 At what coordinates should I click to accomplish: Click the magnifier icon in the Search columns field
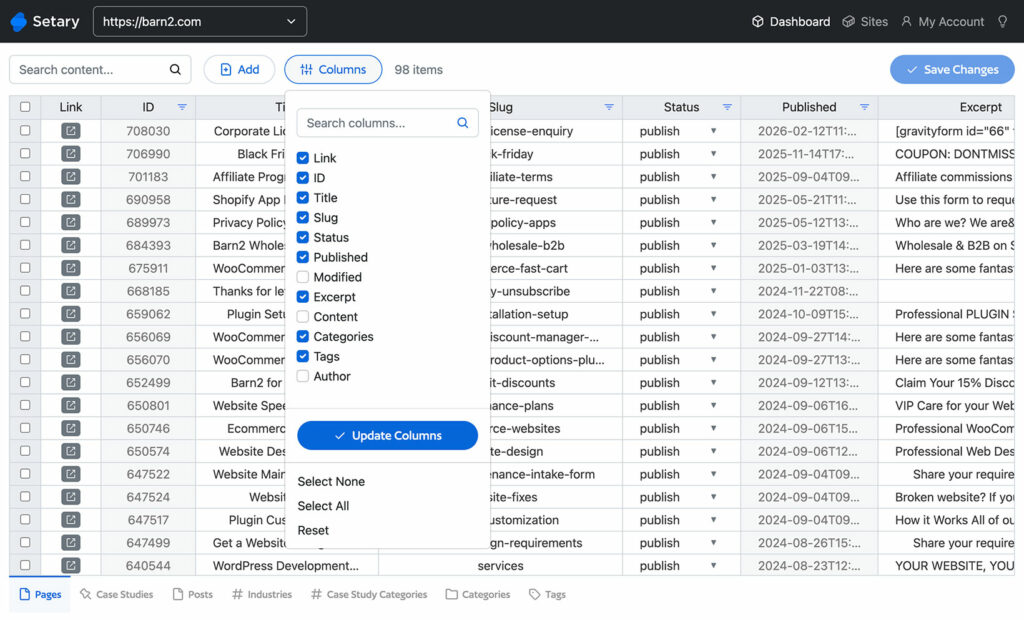(x=462, y=123)
